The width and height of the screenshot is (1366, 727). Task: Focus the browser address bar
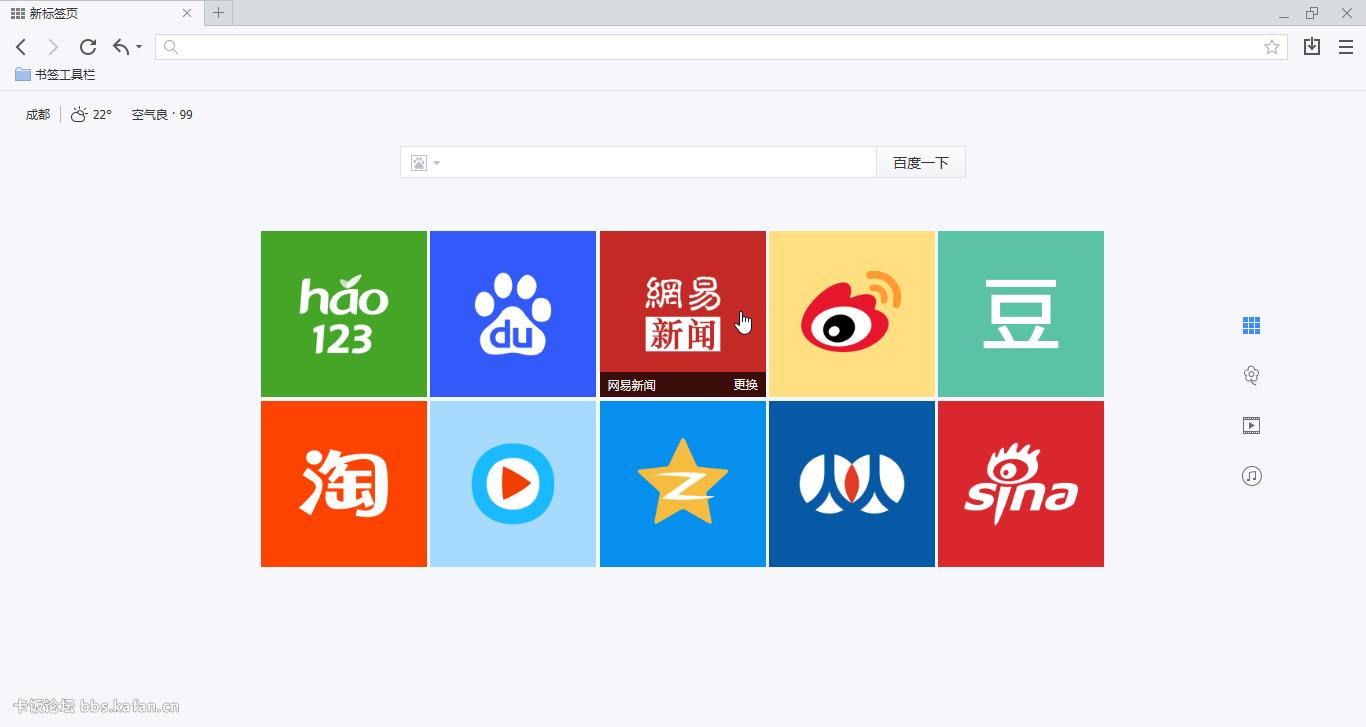tap(720, 47)
